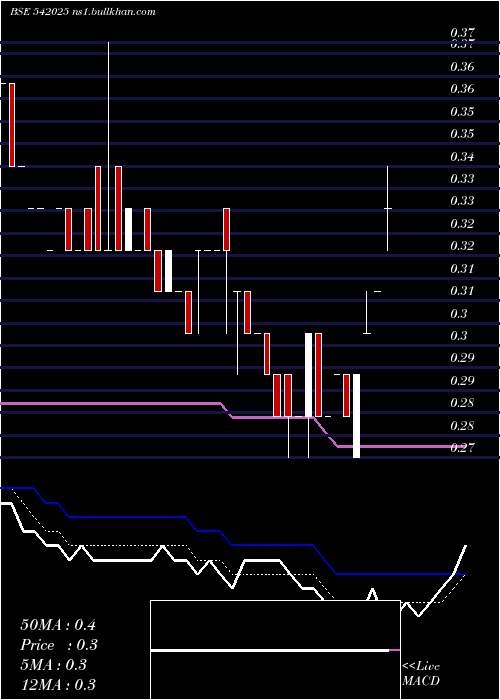The width and height of the screenshot is (500, 700).
Task: Click the 0.34 price axis label
Action: coord(462,157)
